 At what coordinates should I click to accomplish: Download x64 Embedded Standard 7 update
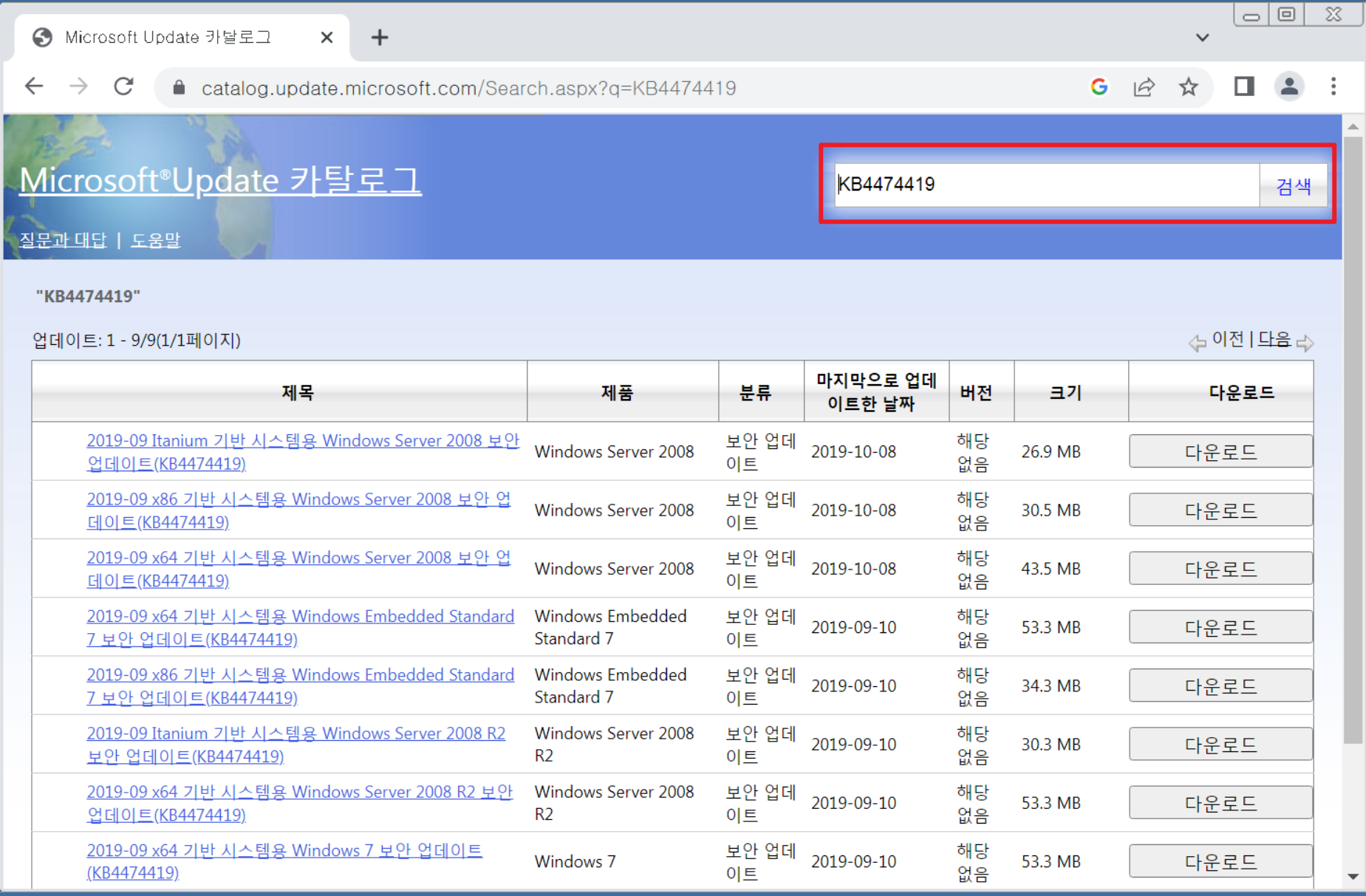pos(1220,627)
